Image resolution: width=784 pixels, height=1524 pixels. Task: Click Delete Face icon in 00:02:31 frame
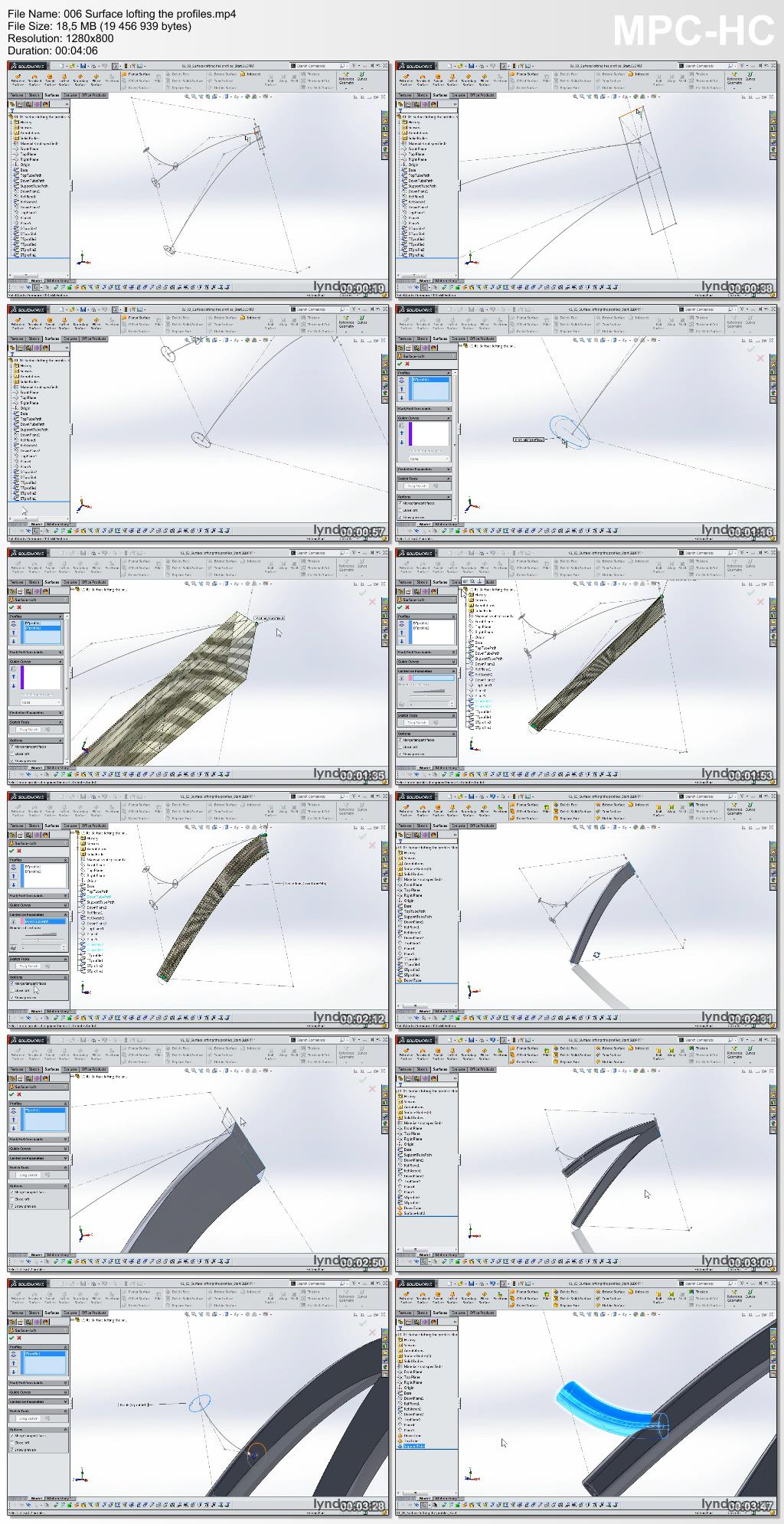coord(557,806)
